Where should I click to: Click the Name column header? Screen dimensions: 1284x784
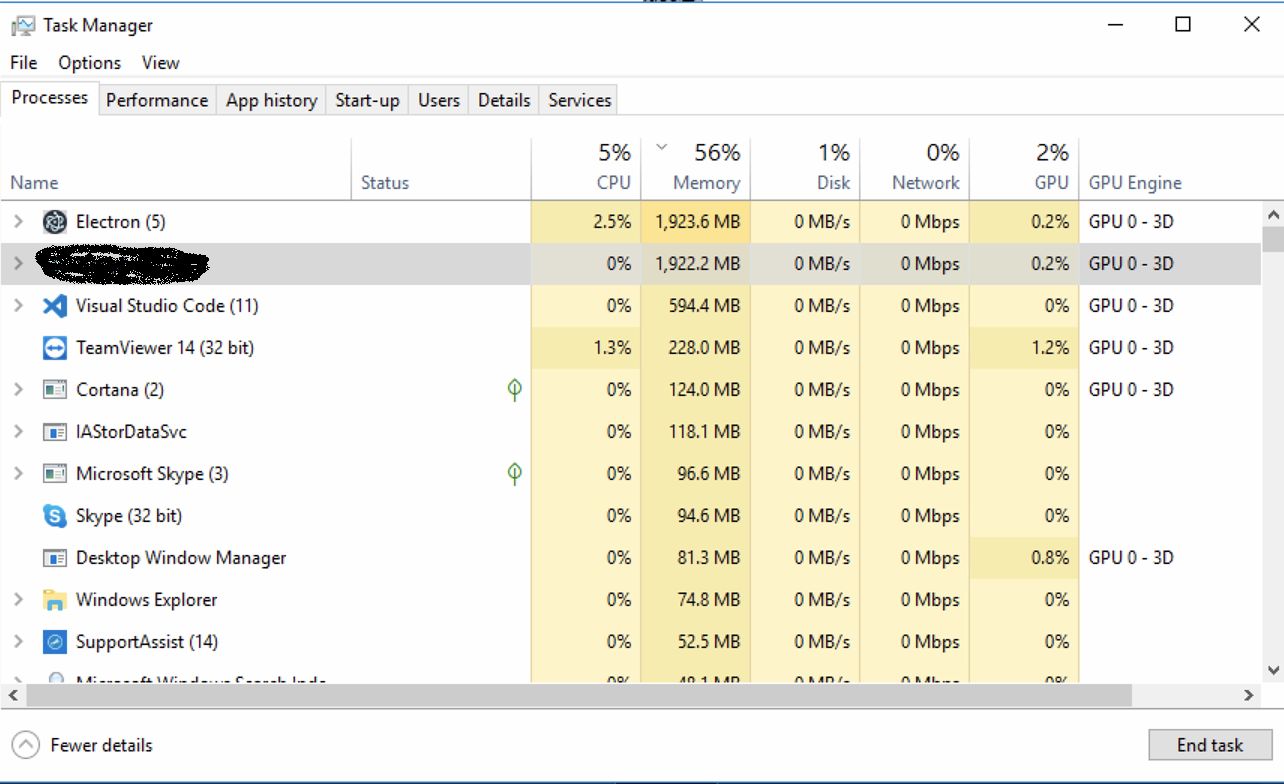click(176, 168)
